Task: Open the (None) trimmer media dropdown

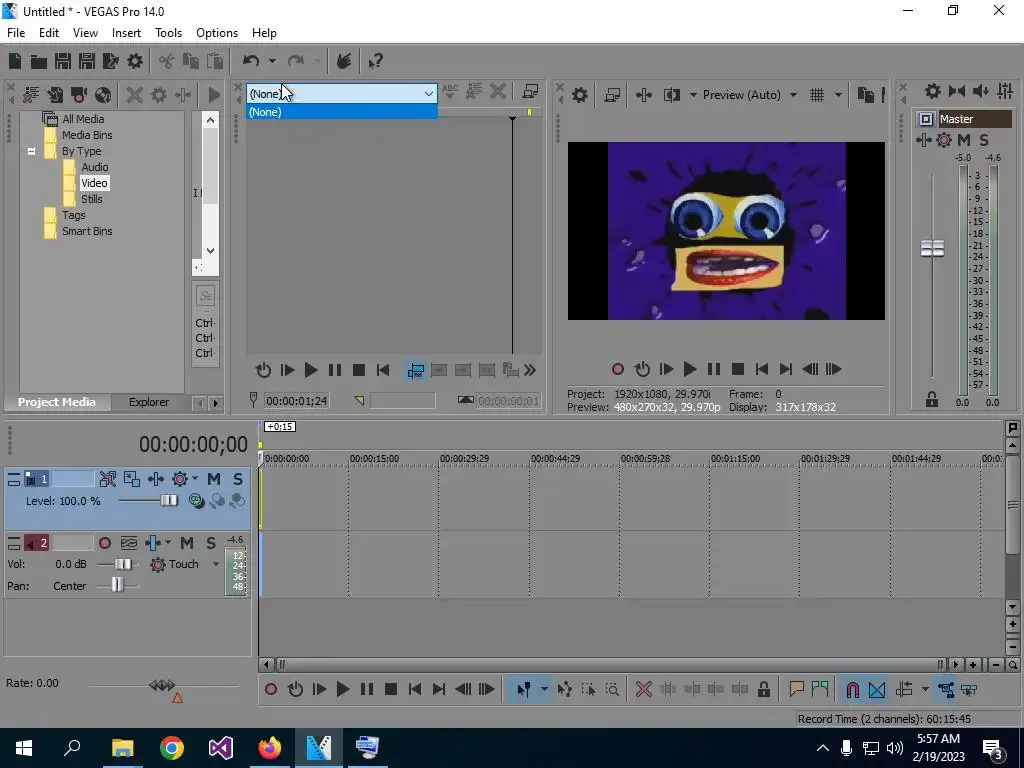Action: (342, 94)
